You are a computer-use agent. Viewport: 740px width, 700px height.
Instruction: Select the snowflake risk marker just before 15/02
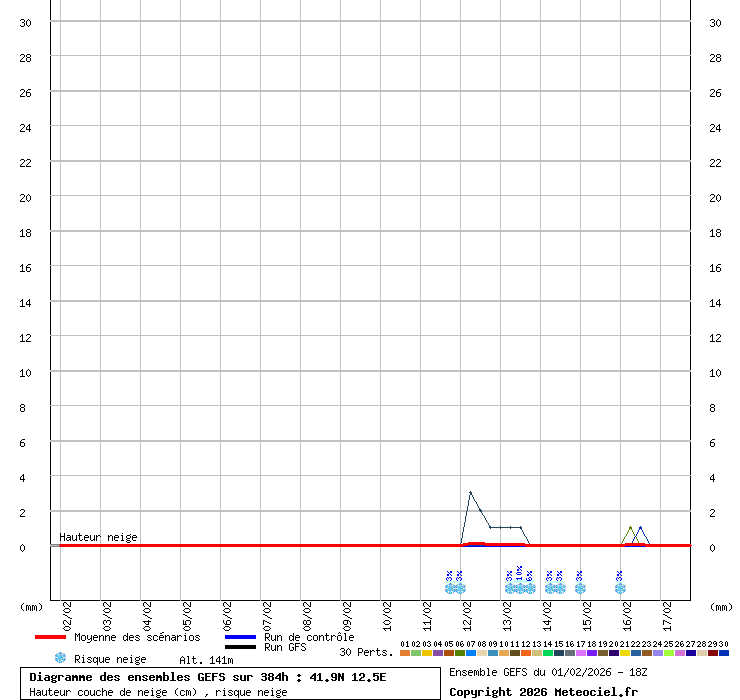point(580,588)
